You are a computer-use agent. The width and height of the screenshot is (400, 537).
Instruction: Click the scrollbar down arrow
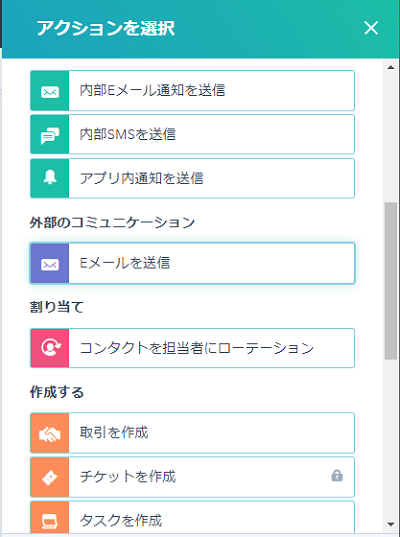coord(391,524)
